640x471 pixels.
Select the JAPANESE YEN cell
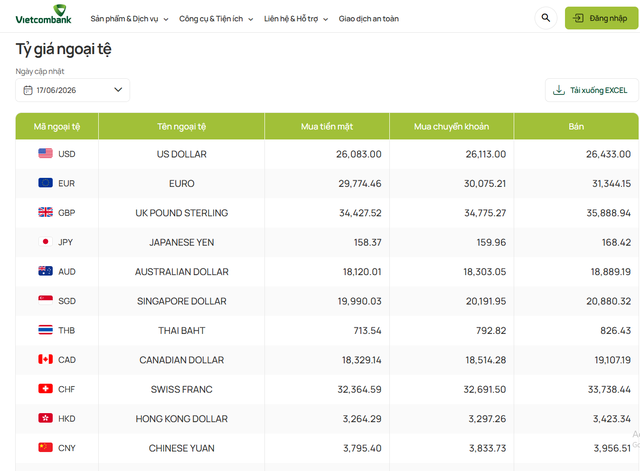pos(182,242)
